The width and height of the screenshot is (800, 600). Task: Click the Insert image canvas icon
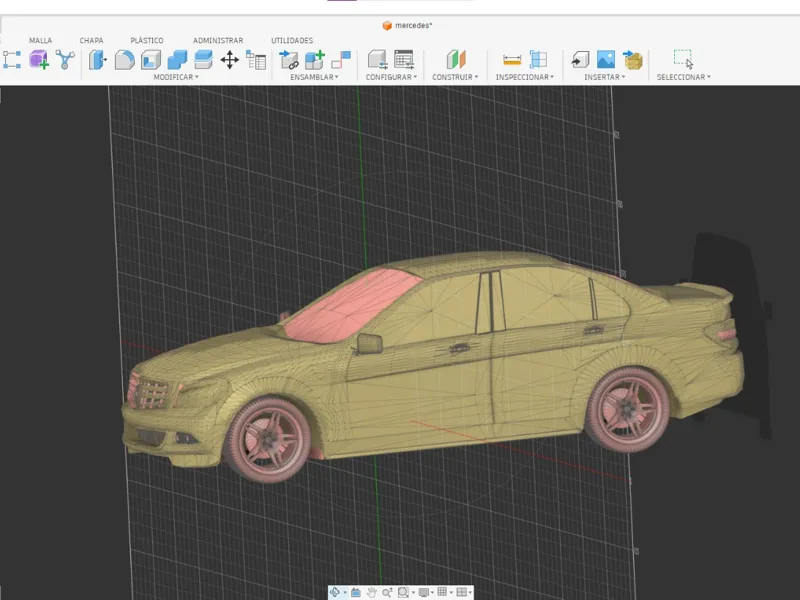[x=606, y=60]
